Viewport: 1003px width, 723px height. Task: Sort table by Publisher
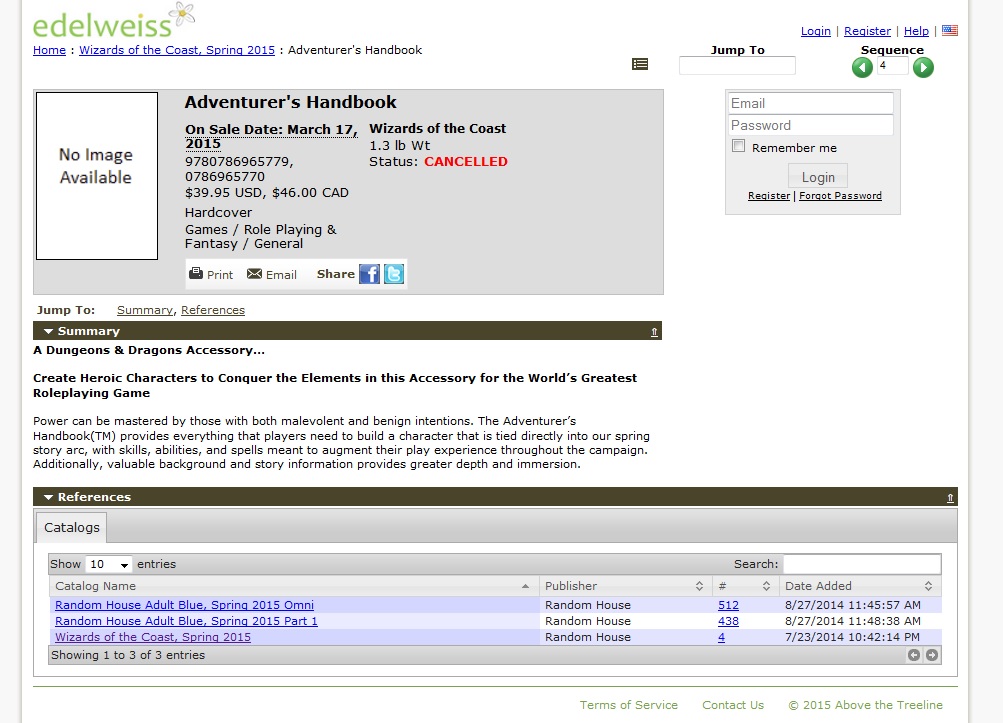(x=624, y=586)
